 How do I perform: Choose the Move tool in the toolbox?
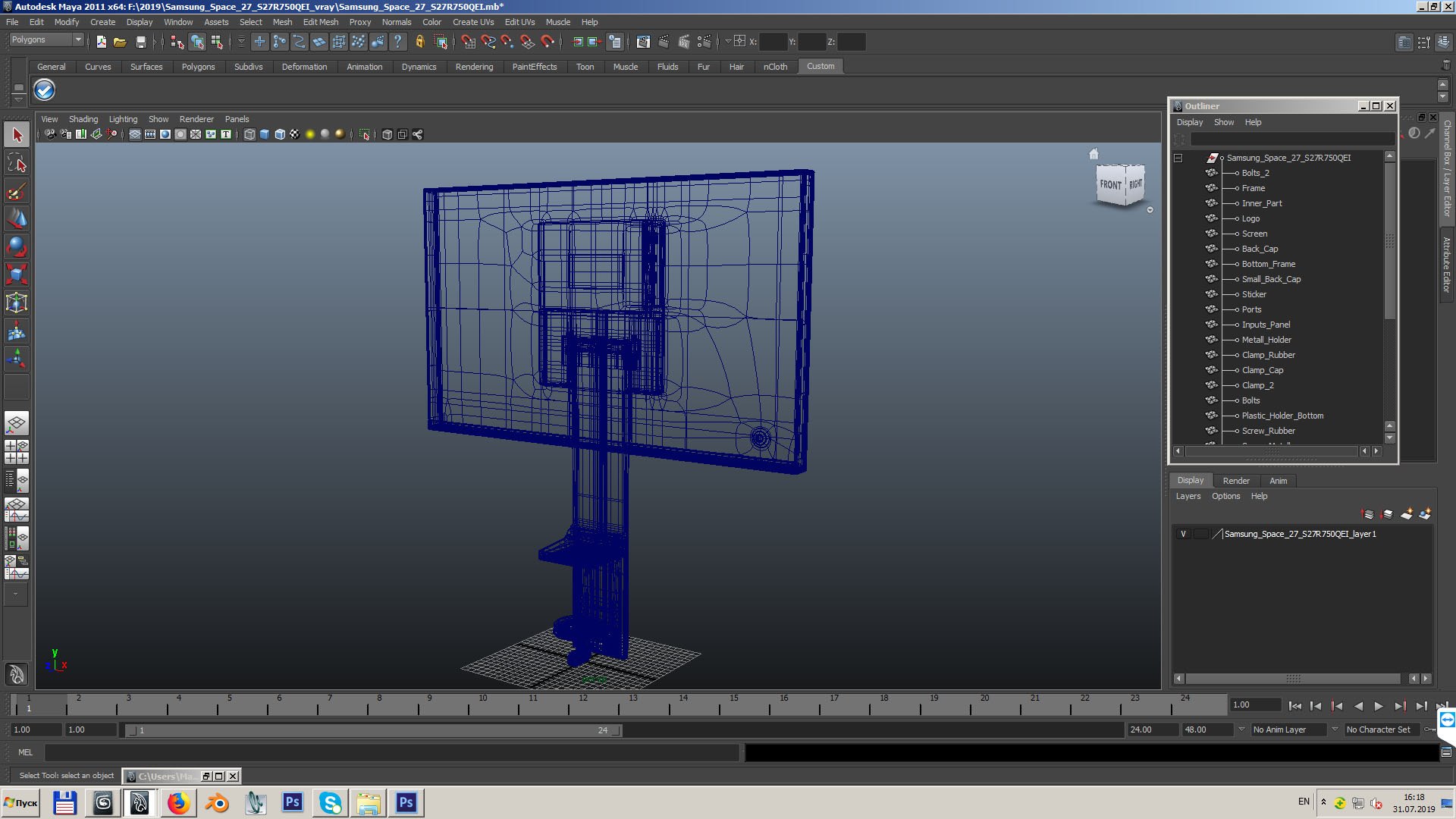pyautogui.click(x=17, y=219)
